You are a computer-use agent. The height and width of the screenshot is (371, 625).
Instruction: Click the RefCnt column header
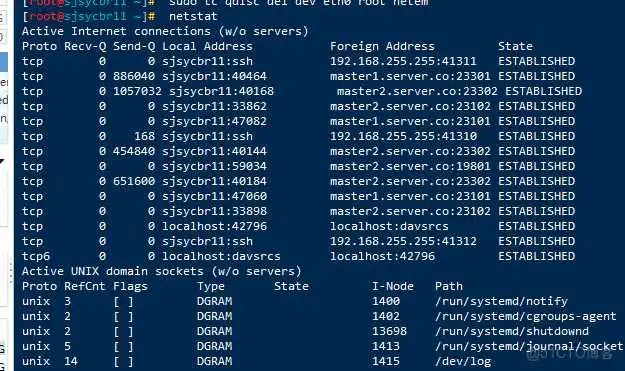[x=85, y=287]
